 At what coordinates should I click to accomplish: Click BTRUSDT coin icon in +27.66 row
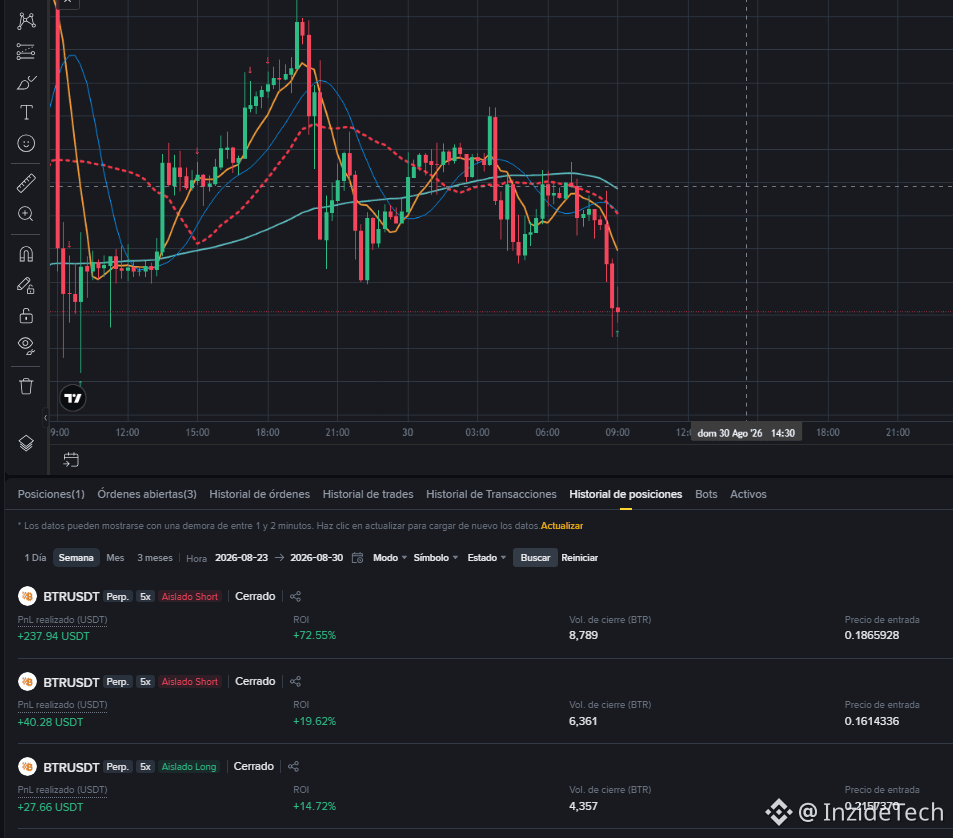pos(27,766)
